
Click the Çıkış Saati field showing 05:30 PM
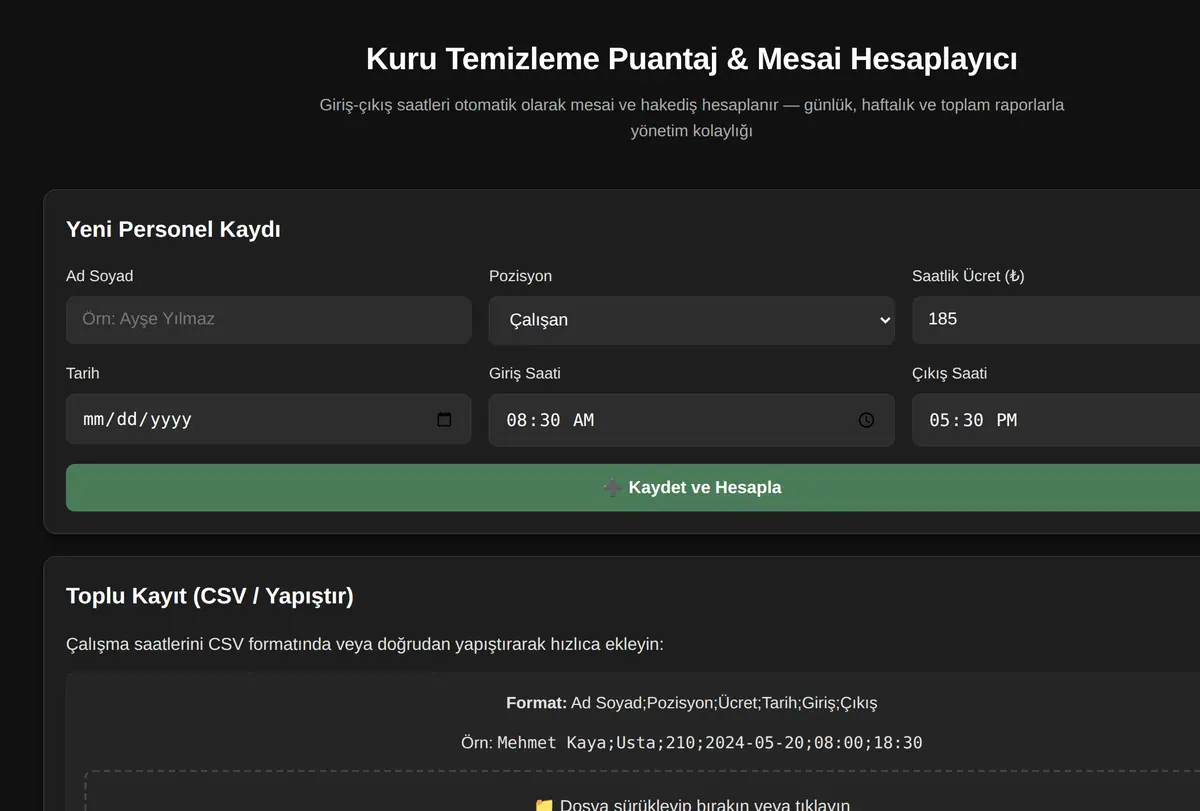click(x=1056, y=420)
